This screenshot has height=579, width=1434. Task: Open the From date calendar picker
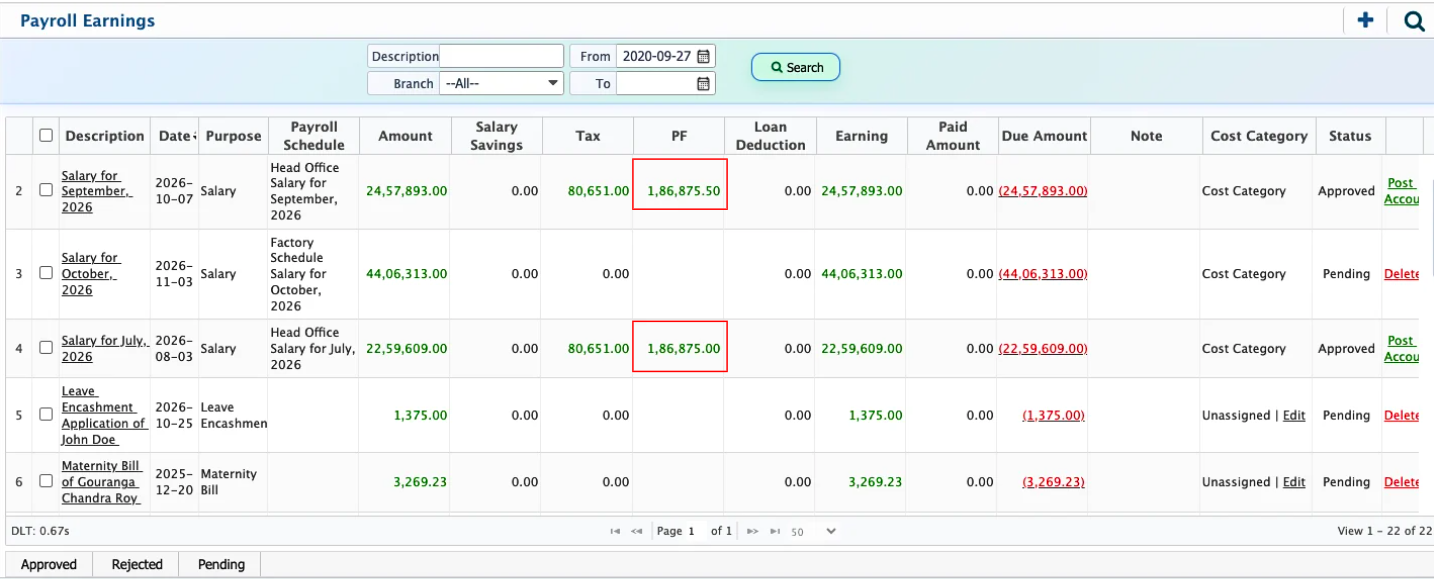coord(704,56)
